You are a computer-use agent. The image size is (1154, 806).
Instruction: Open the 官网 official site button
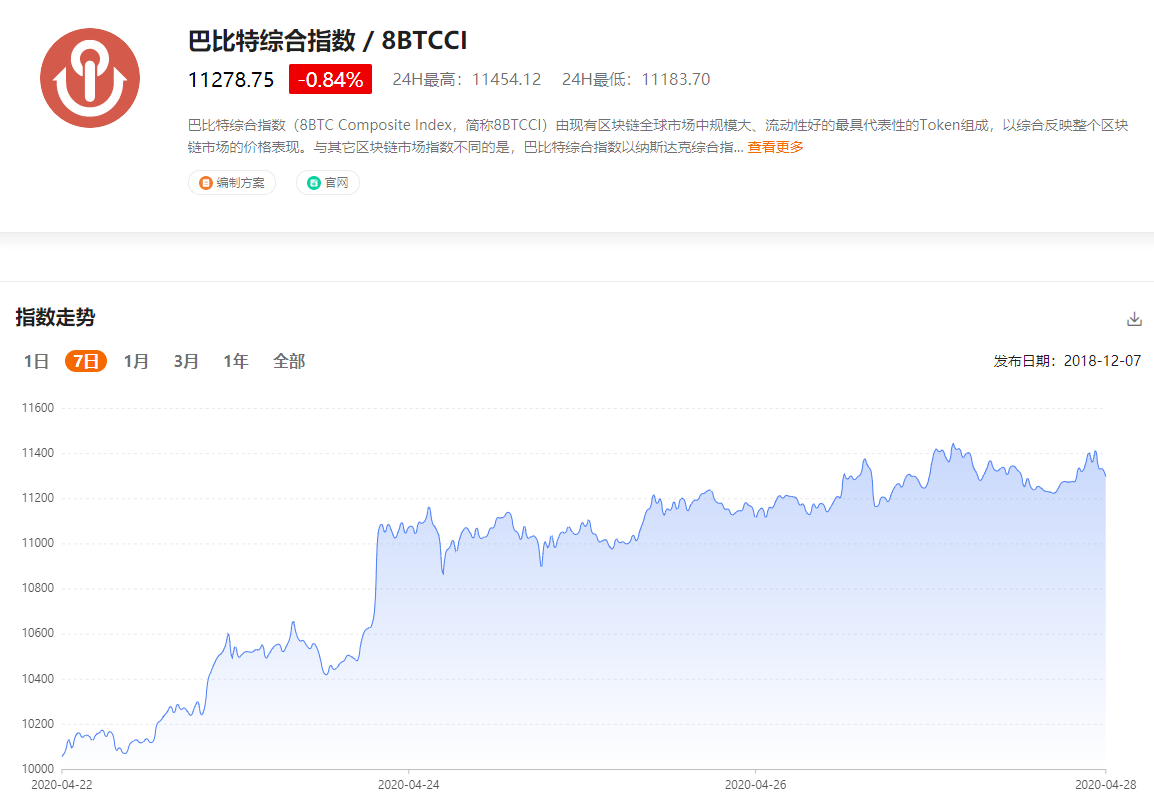pyautogui.click(x=328, y=183)
